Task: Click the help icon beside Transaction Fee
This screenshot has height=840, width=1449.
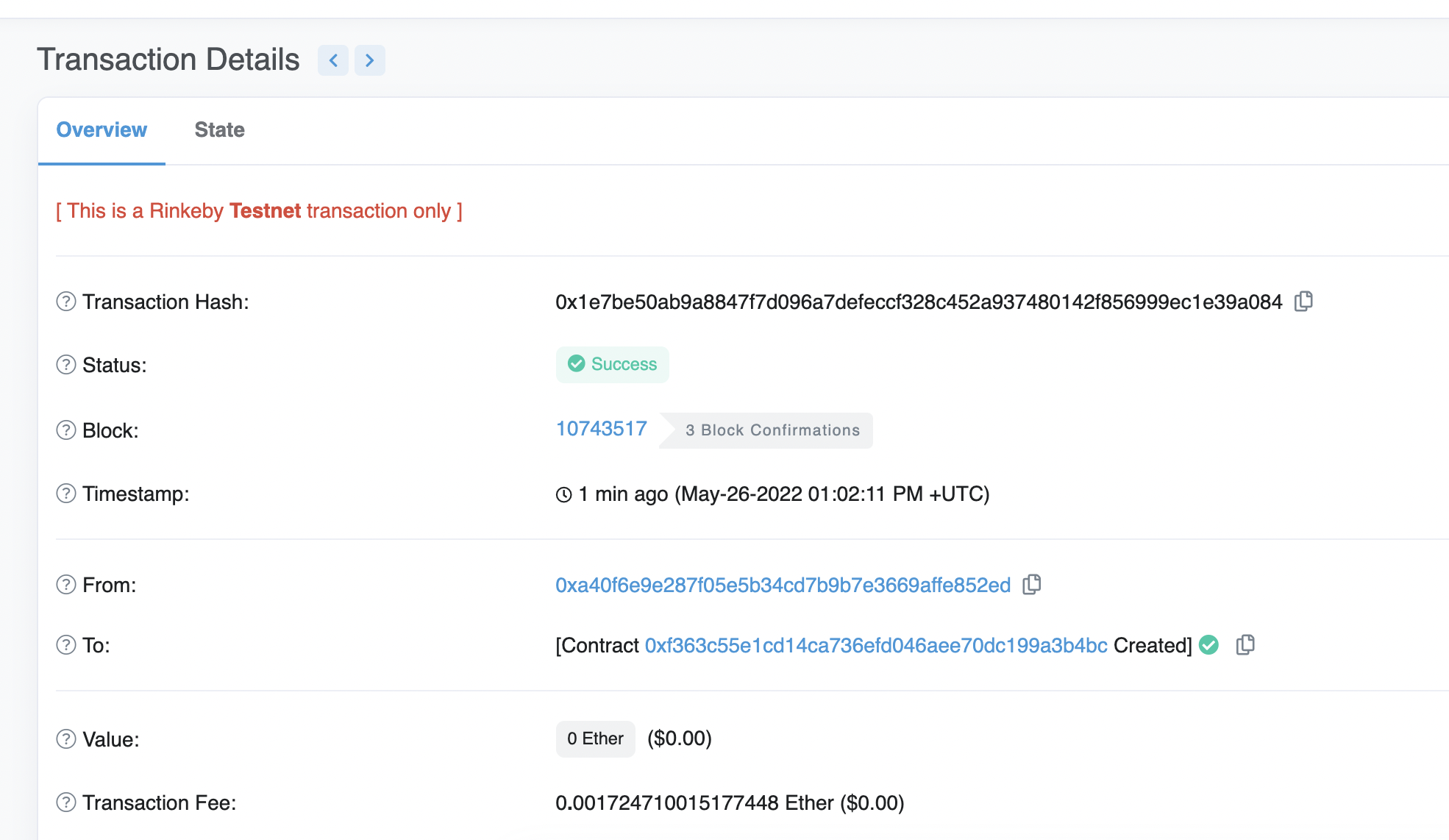Action: [x=66, y=802]
